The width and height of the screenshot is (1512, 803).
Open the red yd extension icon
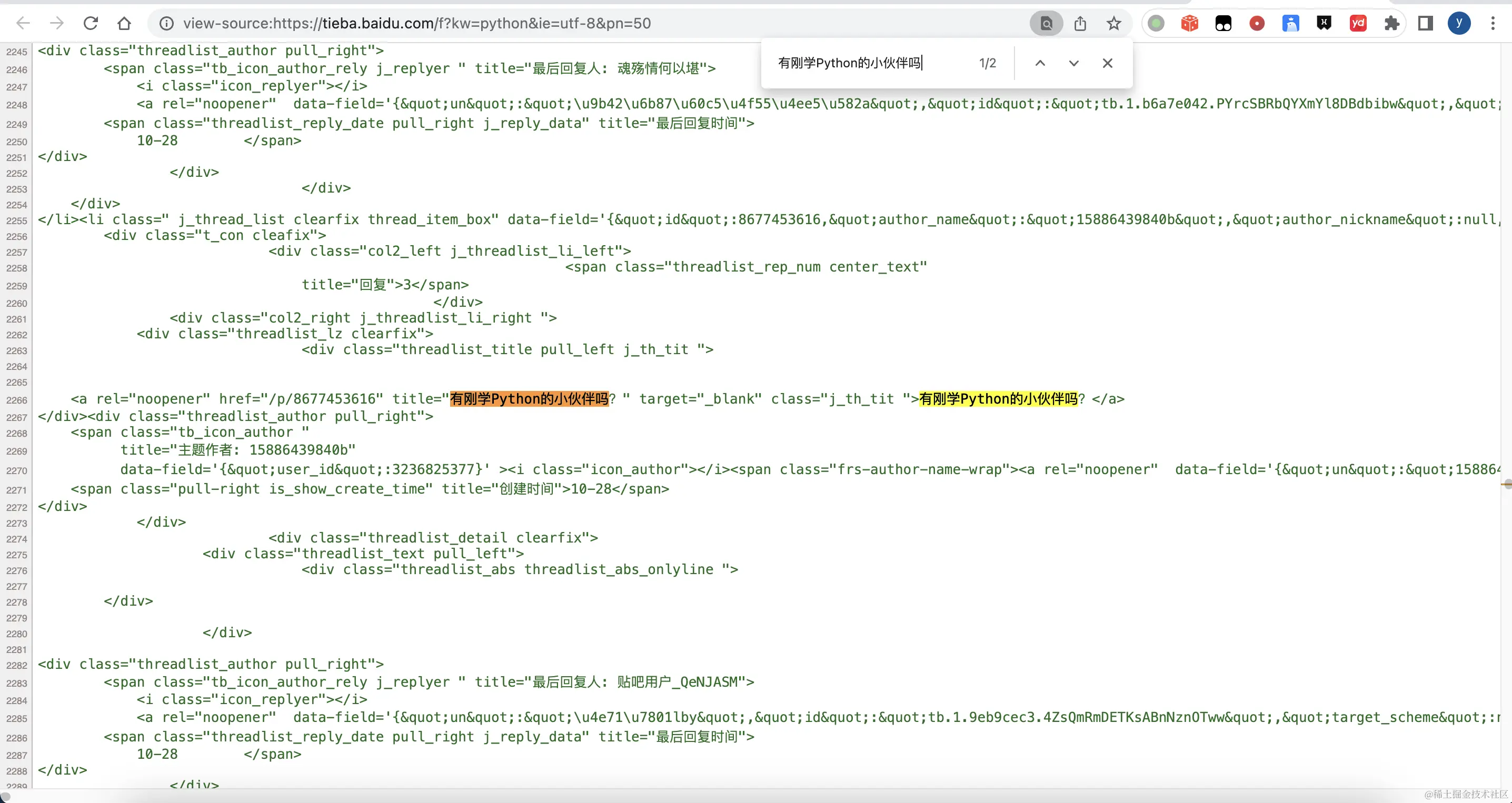1358,24
